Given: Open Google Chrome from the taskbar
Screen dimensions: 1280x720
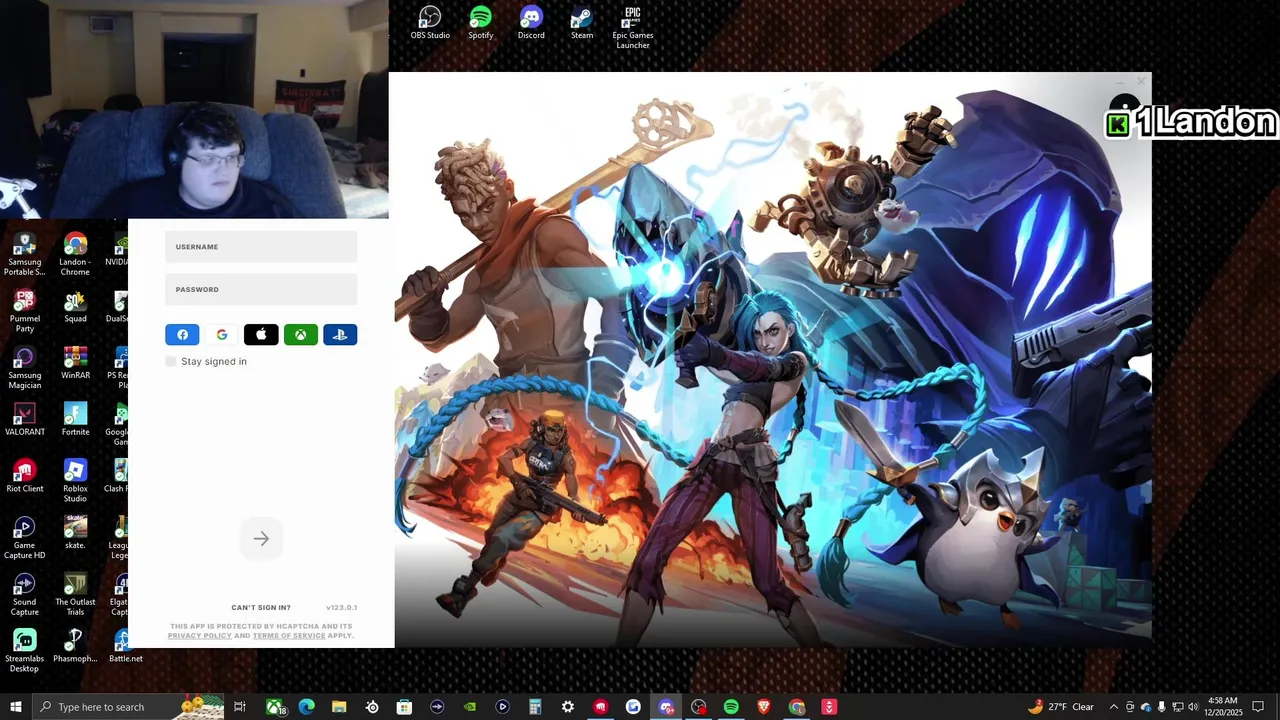Looking at the screenshot, I should (x=797, y=707).
